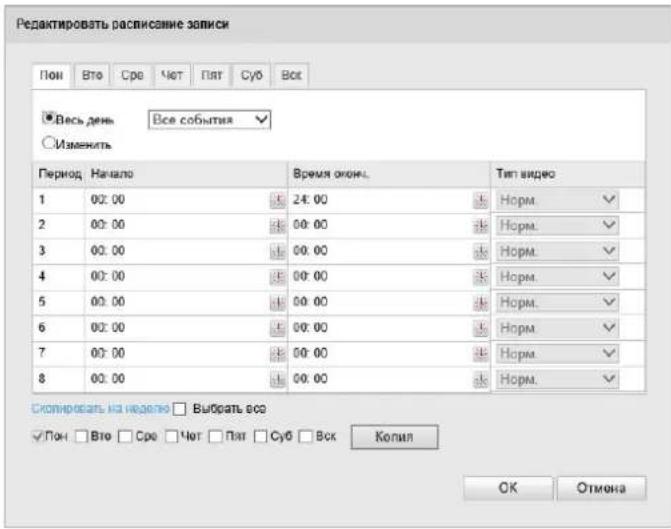Select the Изменить radio button
This screenshot has height=529, width=671.
pos(48,143)
